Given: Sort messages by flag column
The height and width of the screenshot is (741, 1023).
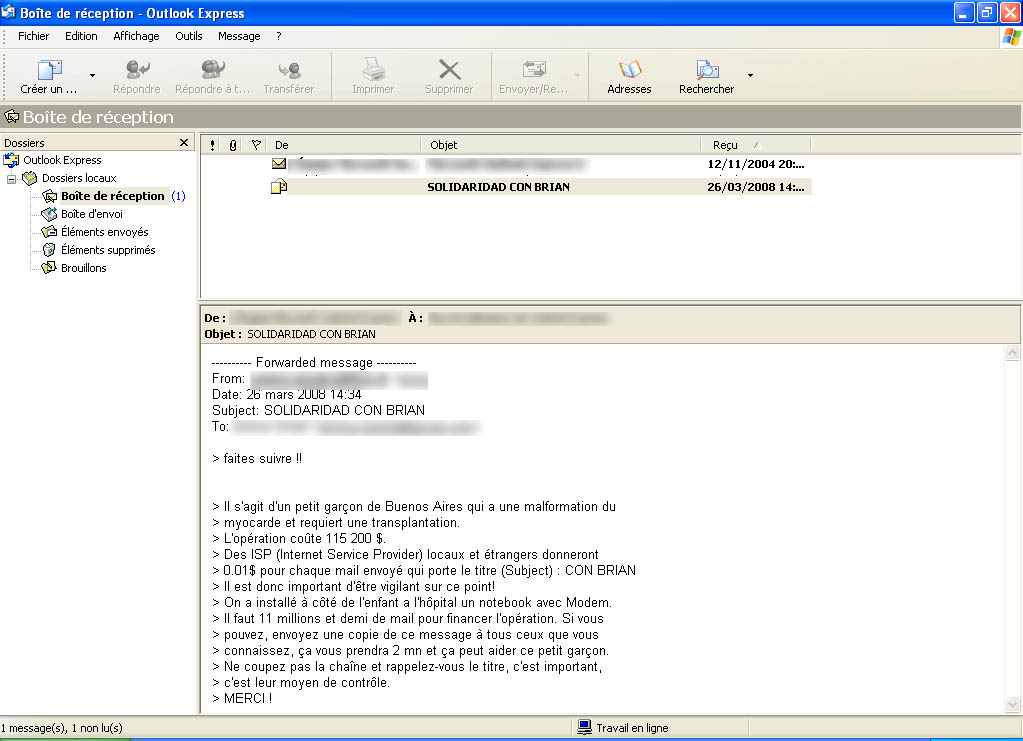Looking at the screenshot, I should [256, 145].
